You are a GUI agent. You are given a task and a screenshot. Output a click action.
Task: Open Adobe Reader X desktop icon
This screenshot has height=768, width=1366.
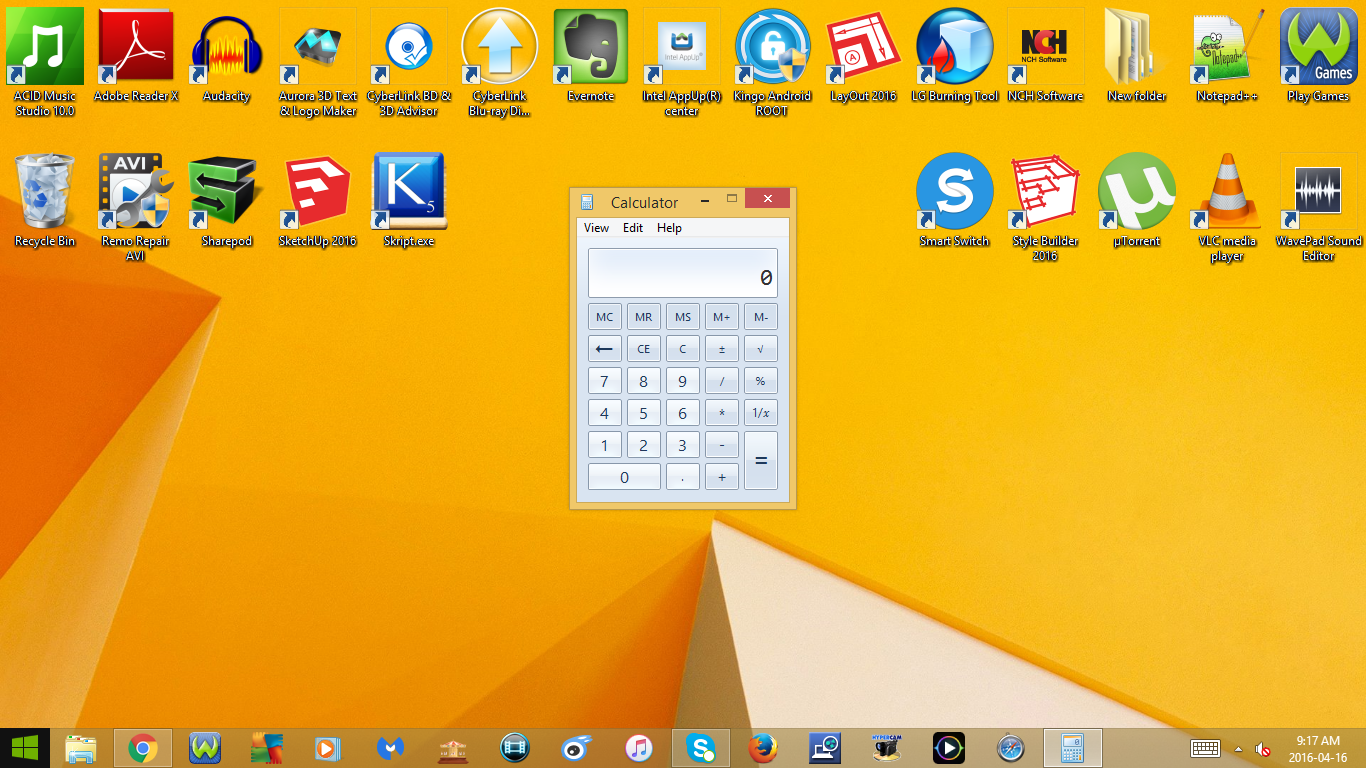coord(136,55)
